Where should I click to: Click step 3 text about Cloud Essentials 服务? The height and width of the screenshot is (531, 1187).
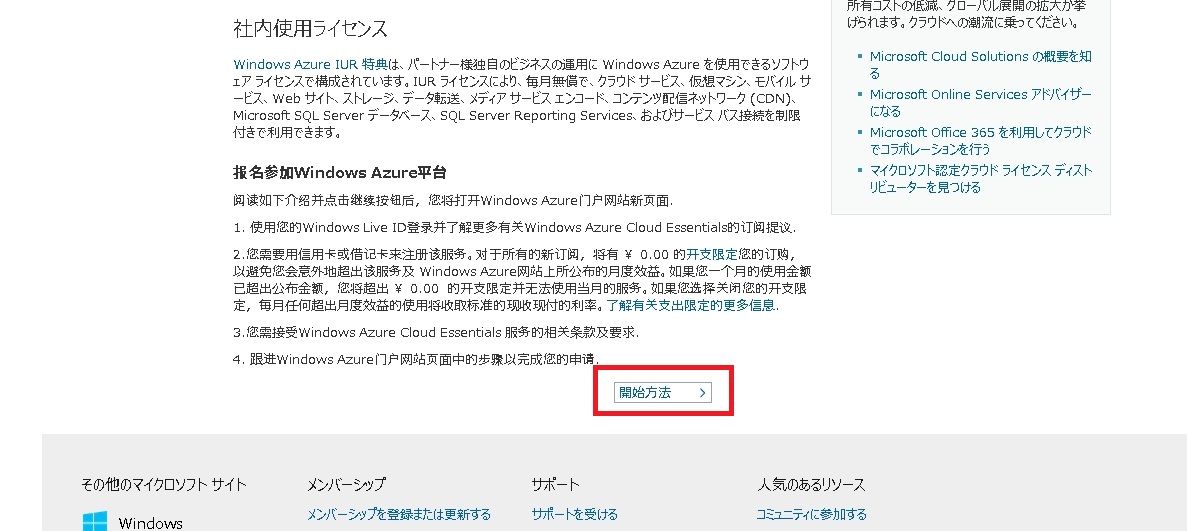[438, 332]
